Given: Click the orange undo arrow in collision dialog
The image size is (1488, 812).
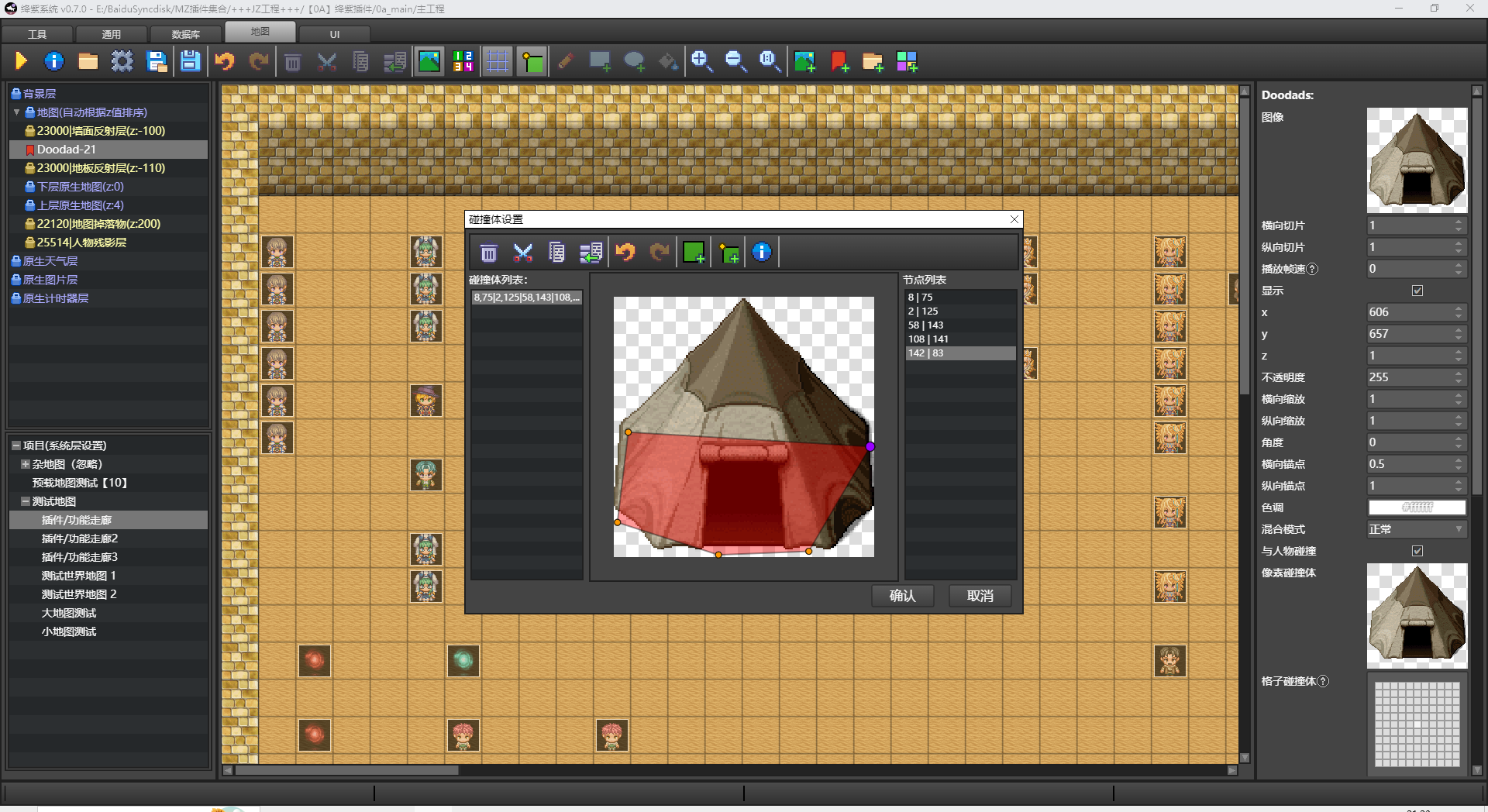Looking at the screenshot, I should (625, 253).
